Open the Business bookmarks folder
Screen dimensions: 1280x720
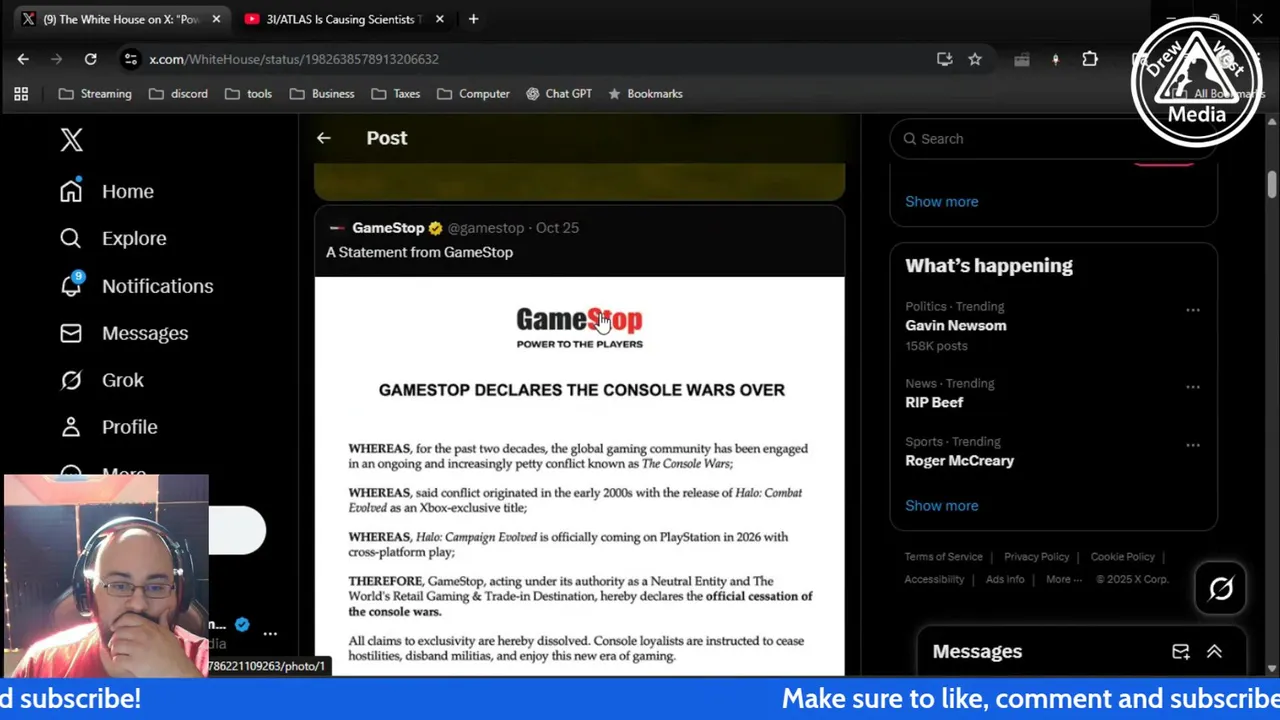pyautogui.click(x=322, y=94)
